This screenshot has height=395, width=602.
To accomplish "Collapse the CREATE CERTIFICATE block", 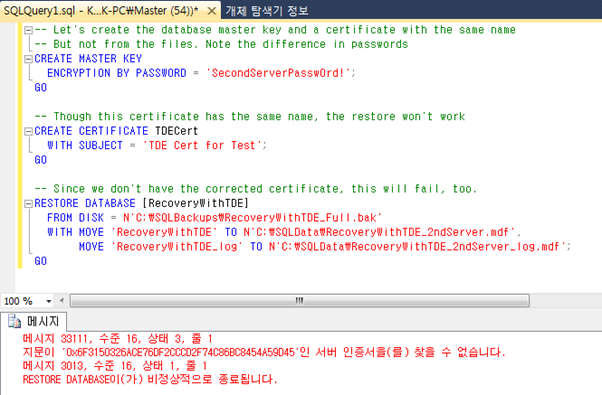I will tap(28, 131).
